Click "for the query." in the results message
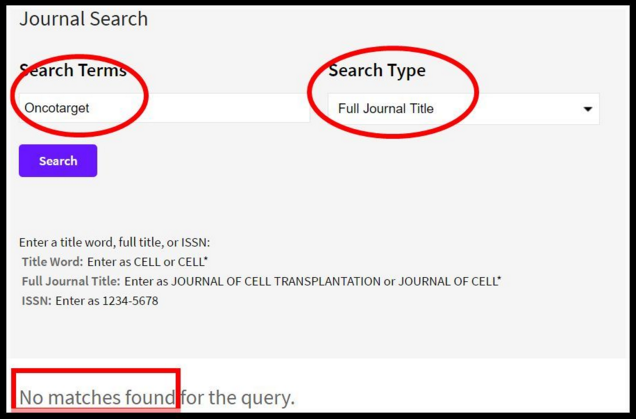 [x=238, y=397]
